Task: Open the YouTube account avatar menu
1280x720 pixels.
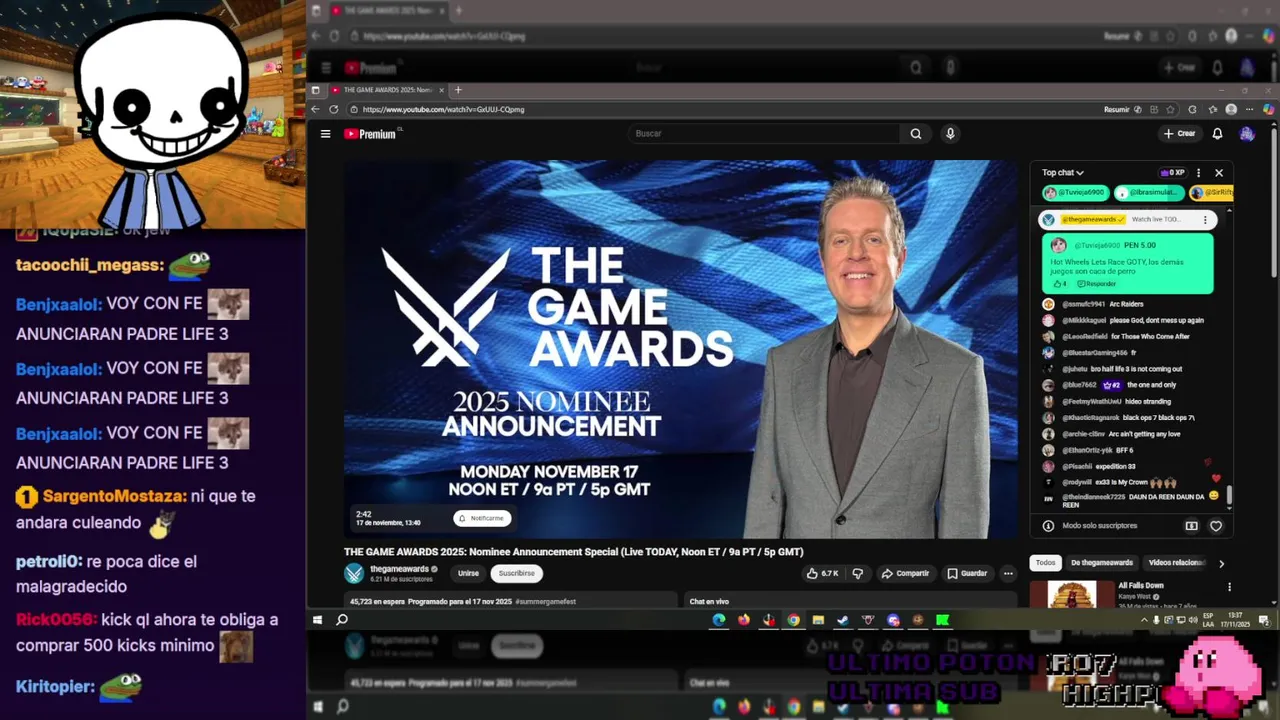Action: coord(1247,133)
